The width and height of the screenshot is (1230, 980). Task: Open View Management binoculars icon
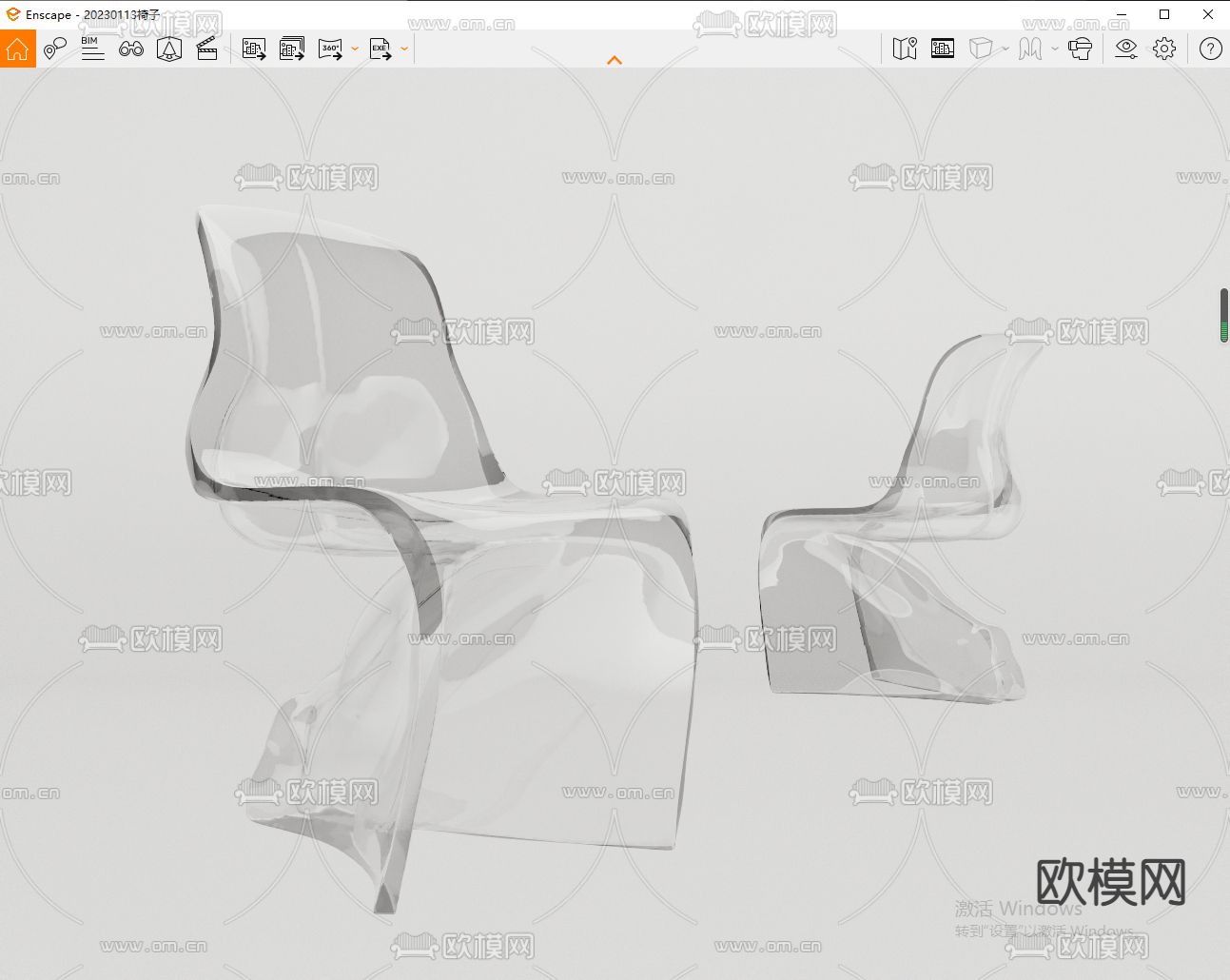131,49
